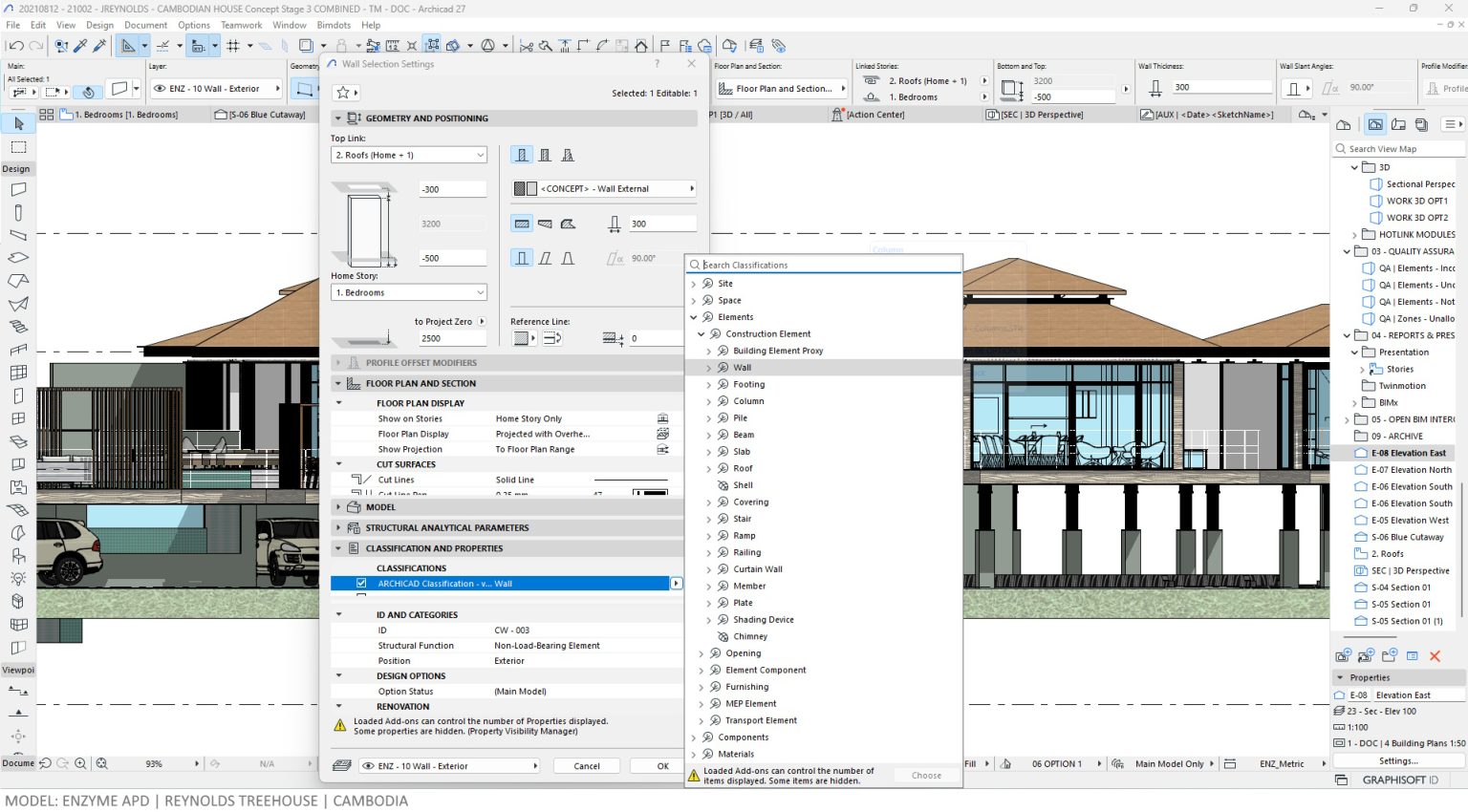This screenshot has height=812, width=1468.
Task: Click the Favorites star icon in Wall Settings
Action: pyautogui.click(x=343, y=93)
